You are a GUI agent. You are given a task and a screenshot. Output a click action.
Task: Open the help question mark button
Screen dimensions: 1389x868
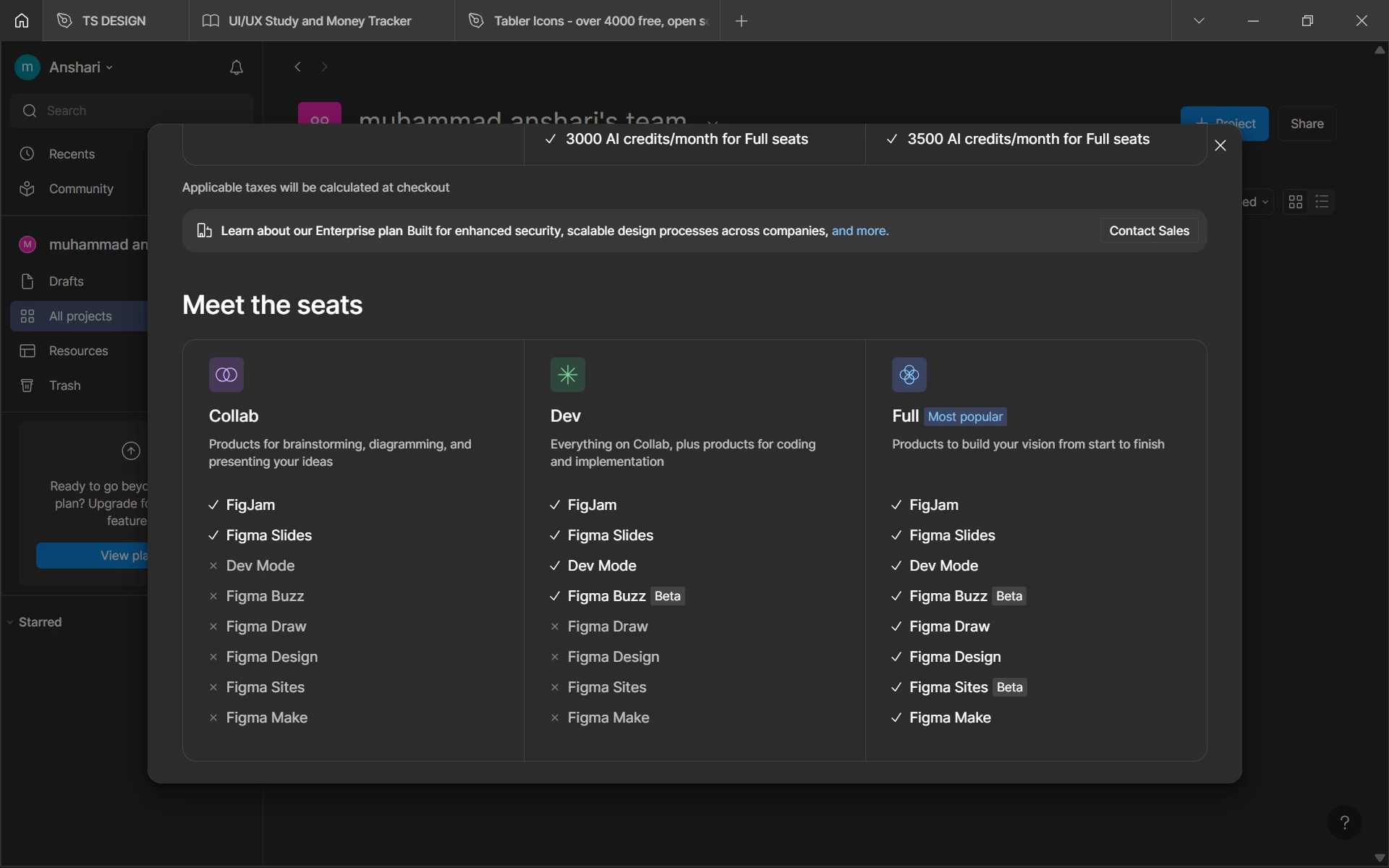(1344, 822)
